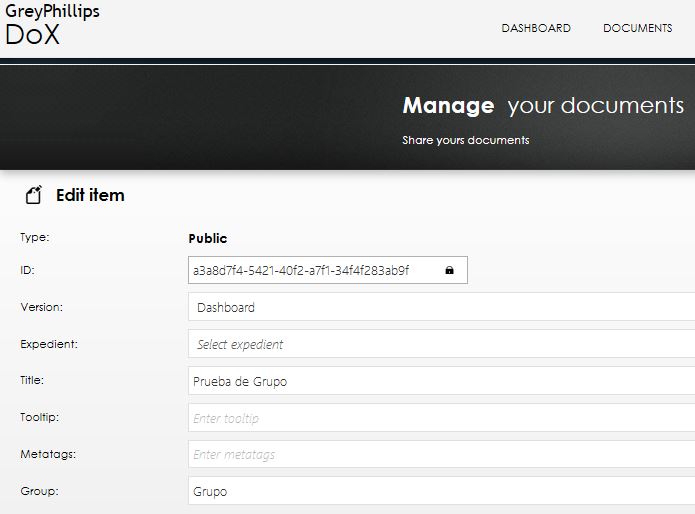Click the Public type value
695x514 pixels.
[x=207, y=238]
